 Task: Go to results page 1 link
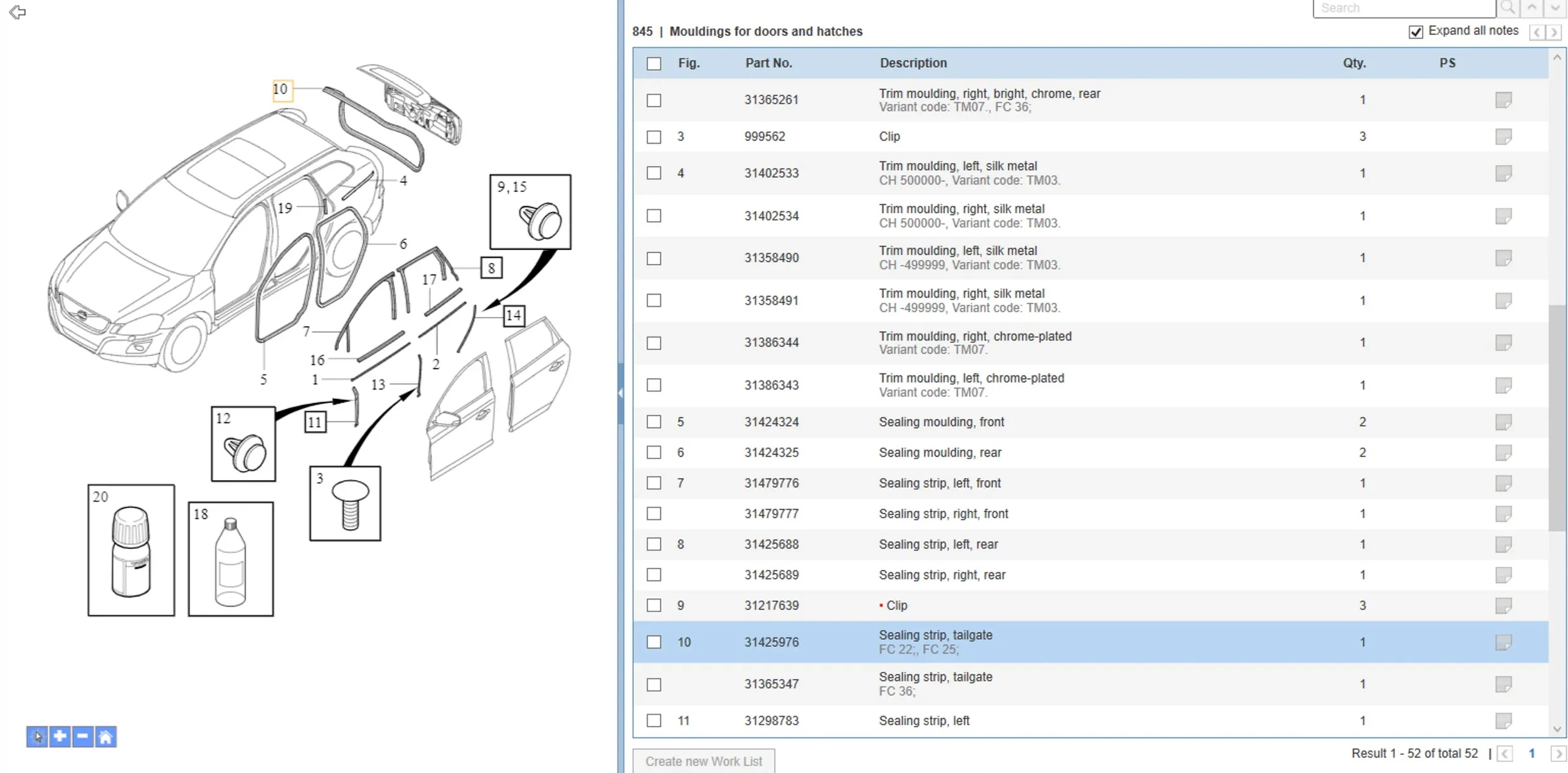point(1531,754)
